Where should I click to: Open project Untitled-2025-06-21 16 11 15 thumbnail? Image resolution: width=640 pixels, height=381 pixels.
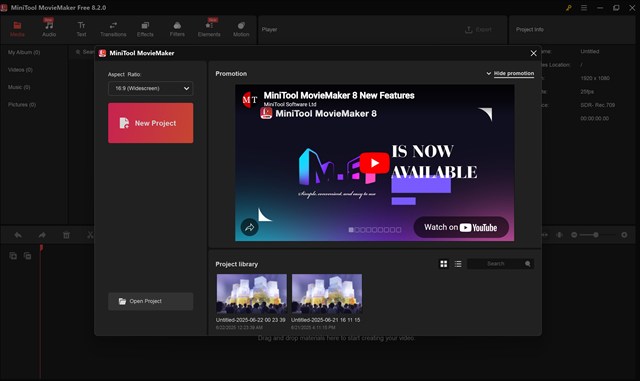pyautogui.click(x=327, y=294)
